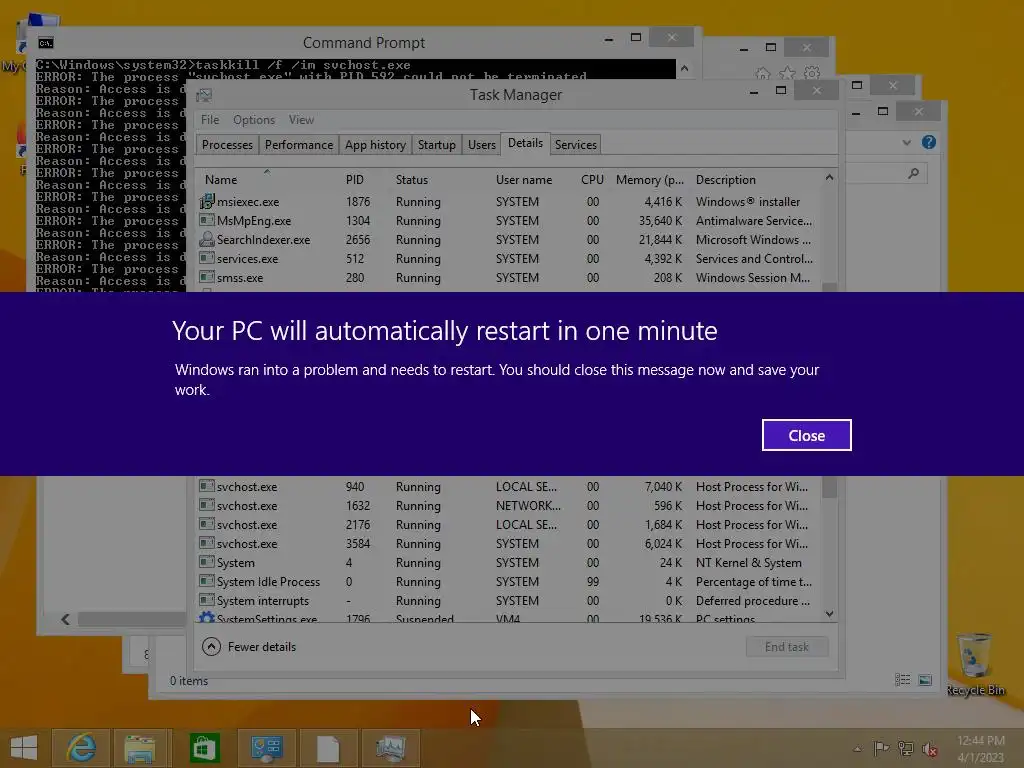The width and height of the screenshot is (1024, 768).
Task: Open the Command Prompt system menu icon
Action: tap(46, 43)
